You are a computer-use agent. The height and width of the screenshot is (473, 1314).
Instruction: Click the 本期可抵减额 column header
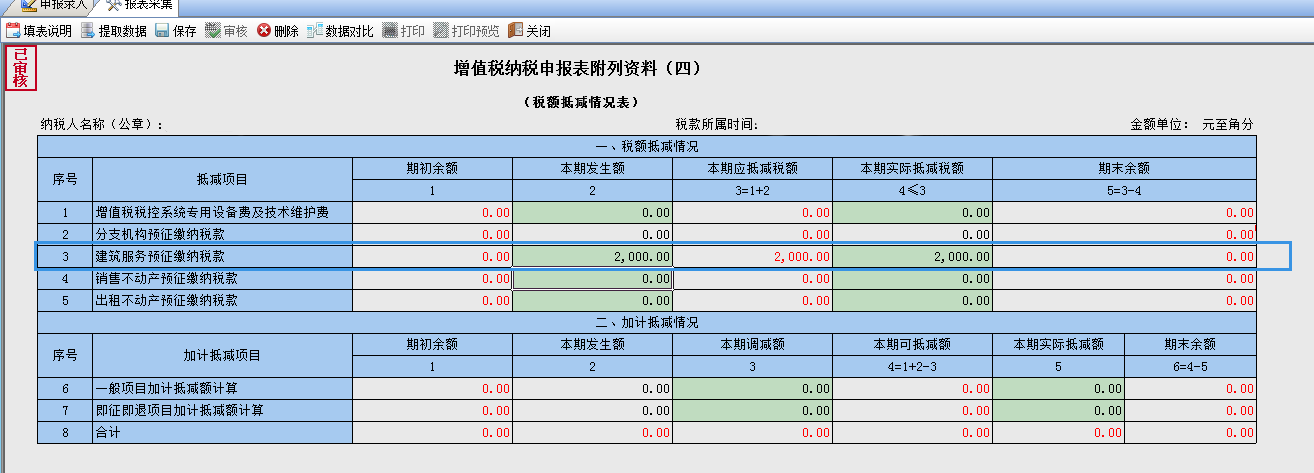[x=912, y=344]
